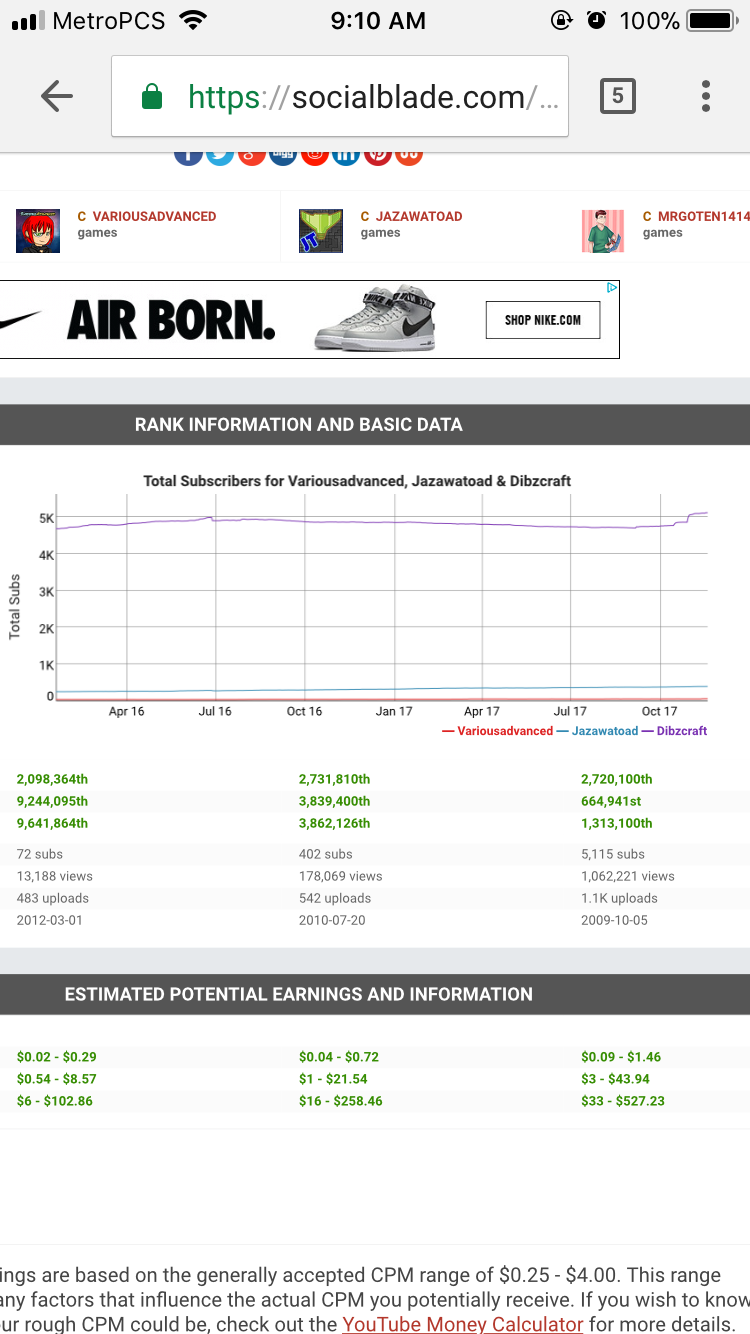Tap the green padlock security icon
This screenshot has height=1334, width=750.
[152, 97]
